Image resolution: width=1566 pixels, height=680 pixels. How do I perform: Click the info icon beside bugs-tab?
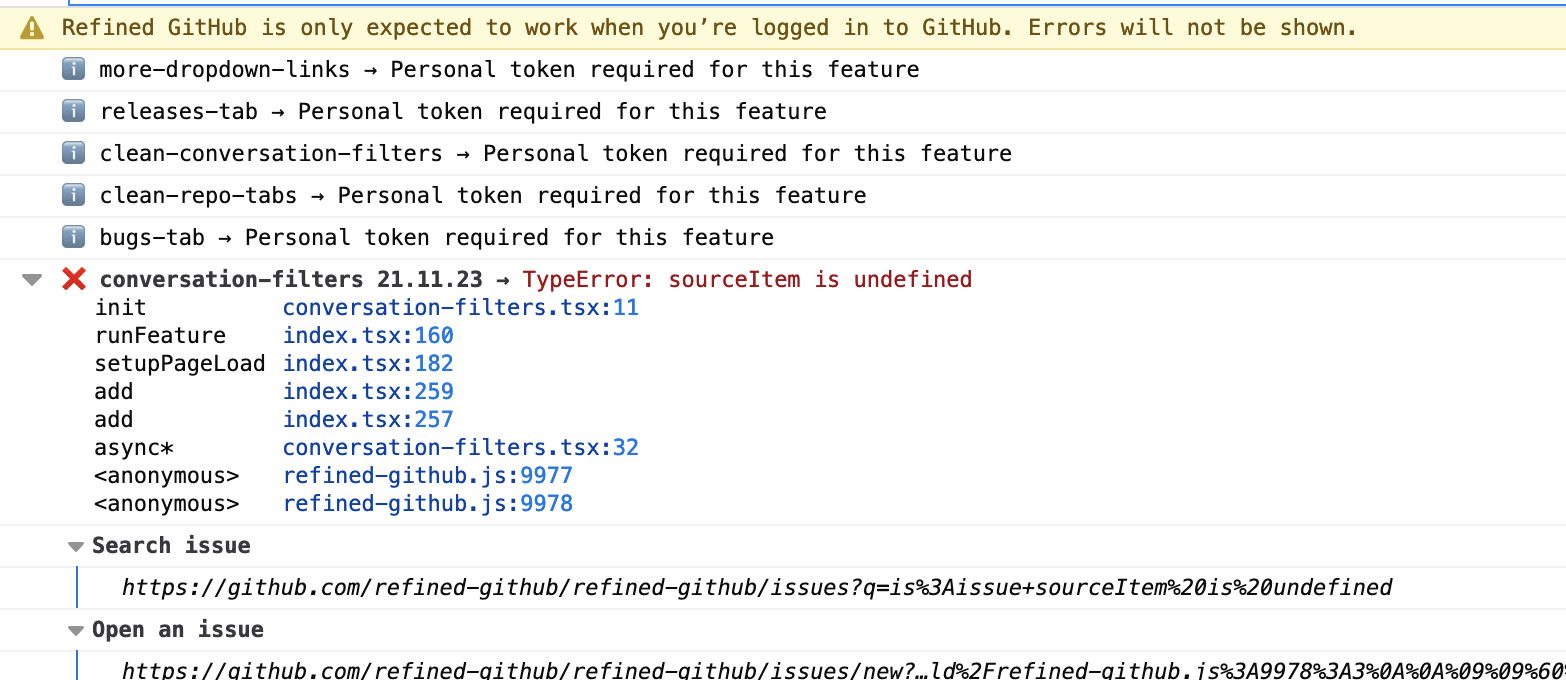coord(73,237)
